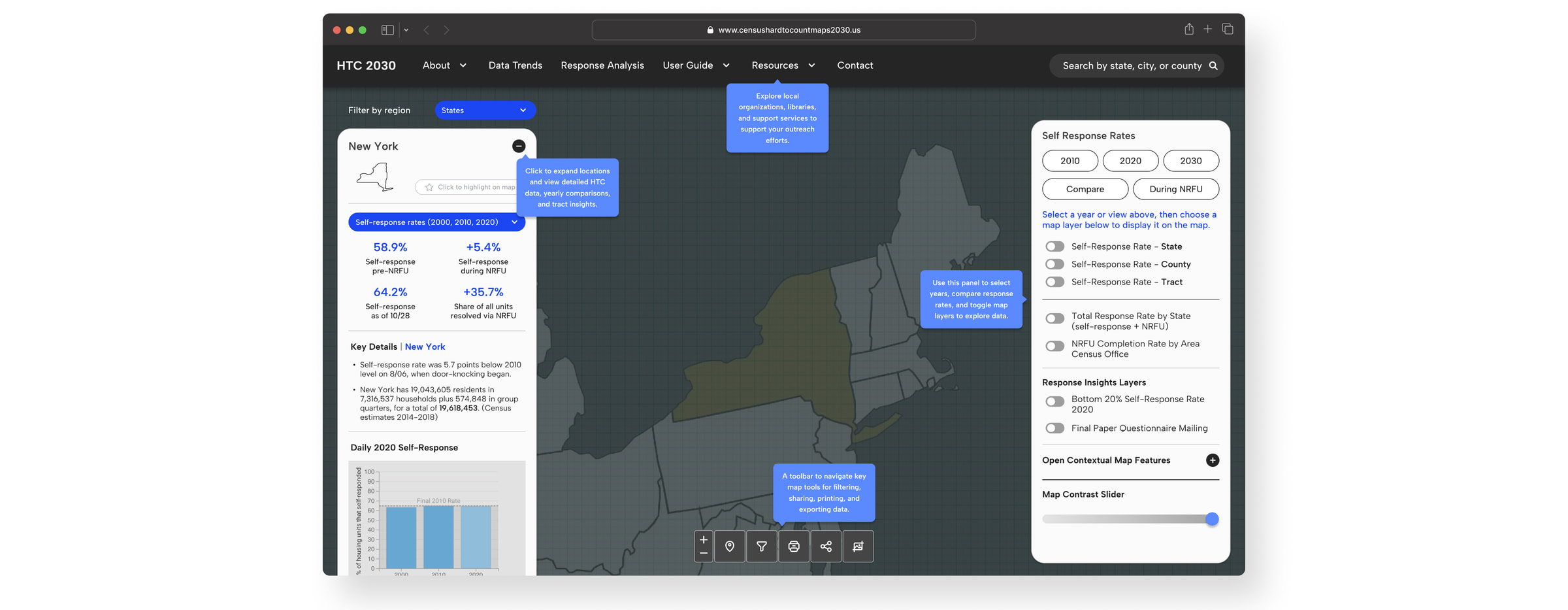Image resolution: width=1568 pixels, height=610 pixels.
Task: Toggle Self-Response Rate – Tract layer
Action: point(1054,282)
